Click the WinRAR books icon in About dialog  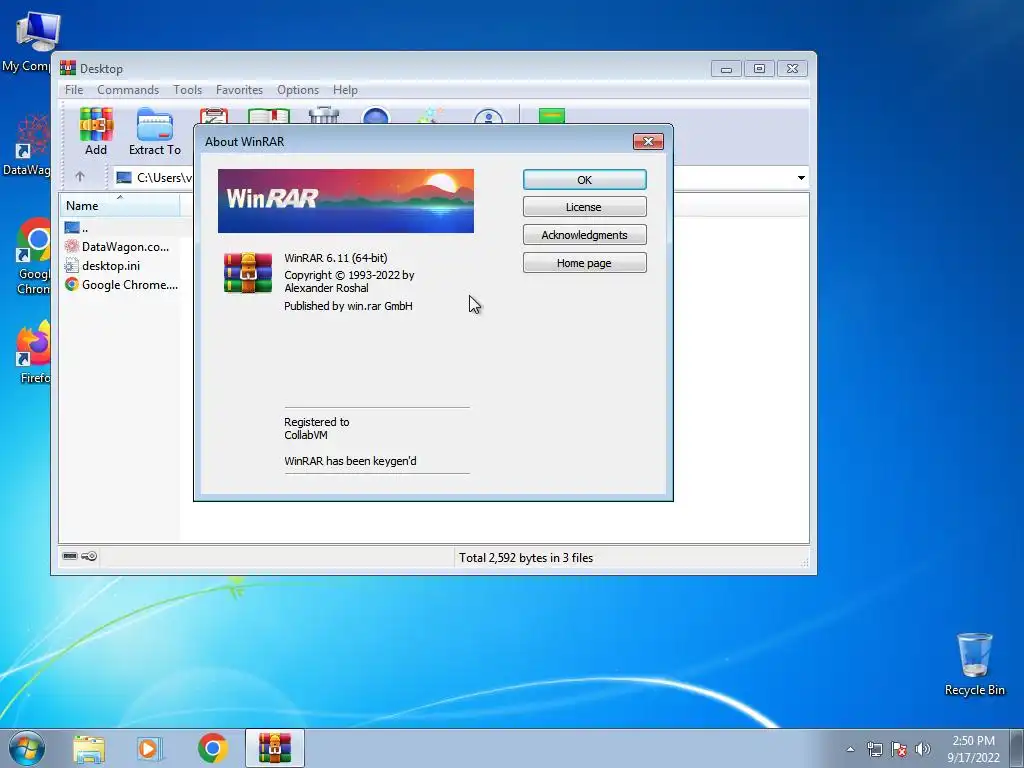pos(248,273)
